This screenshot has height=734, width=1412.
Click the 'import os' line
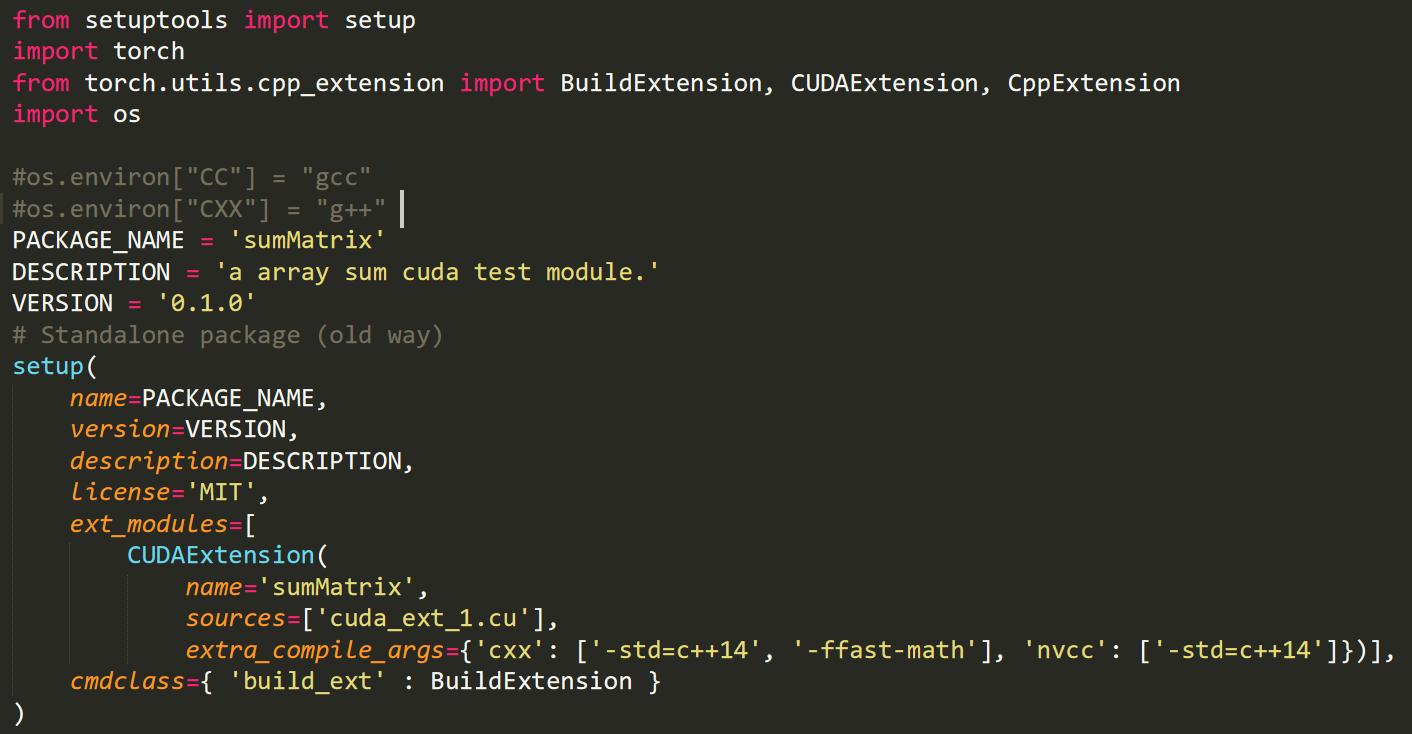77,114
